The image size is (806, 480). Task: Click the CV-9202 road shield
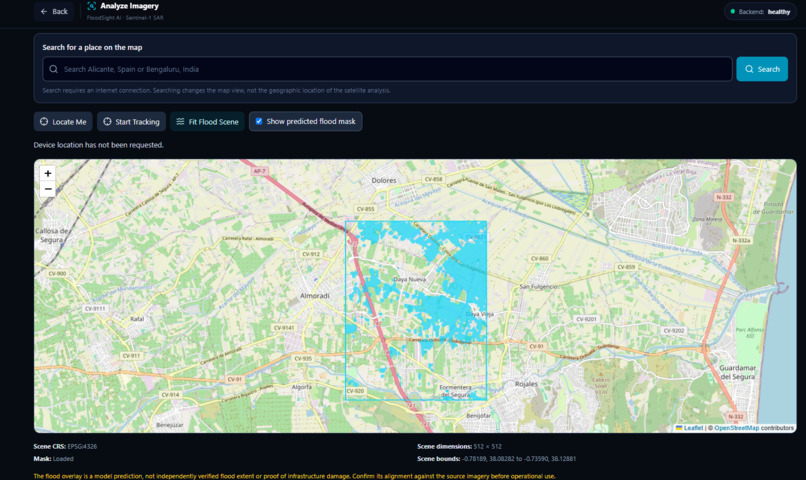(x=674, y=330)
